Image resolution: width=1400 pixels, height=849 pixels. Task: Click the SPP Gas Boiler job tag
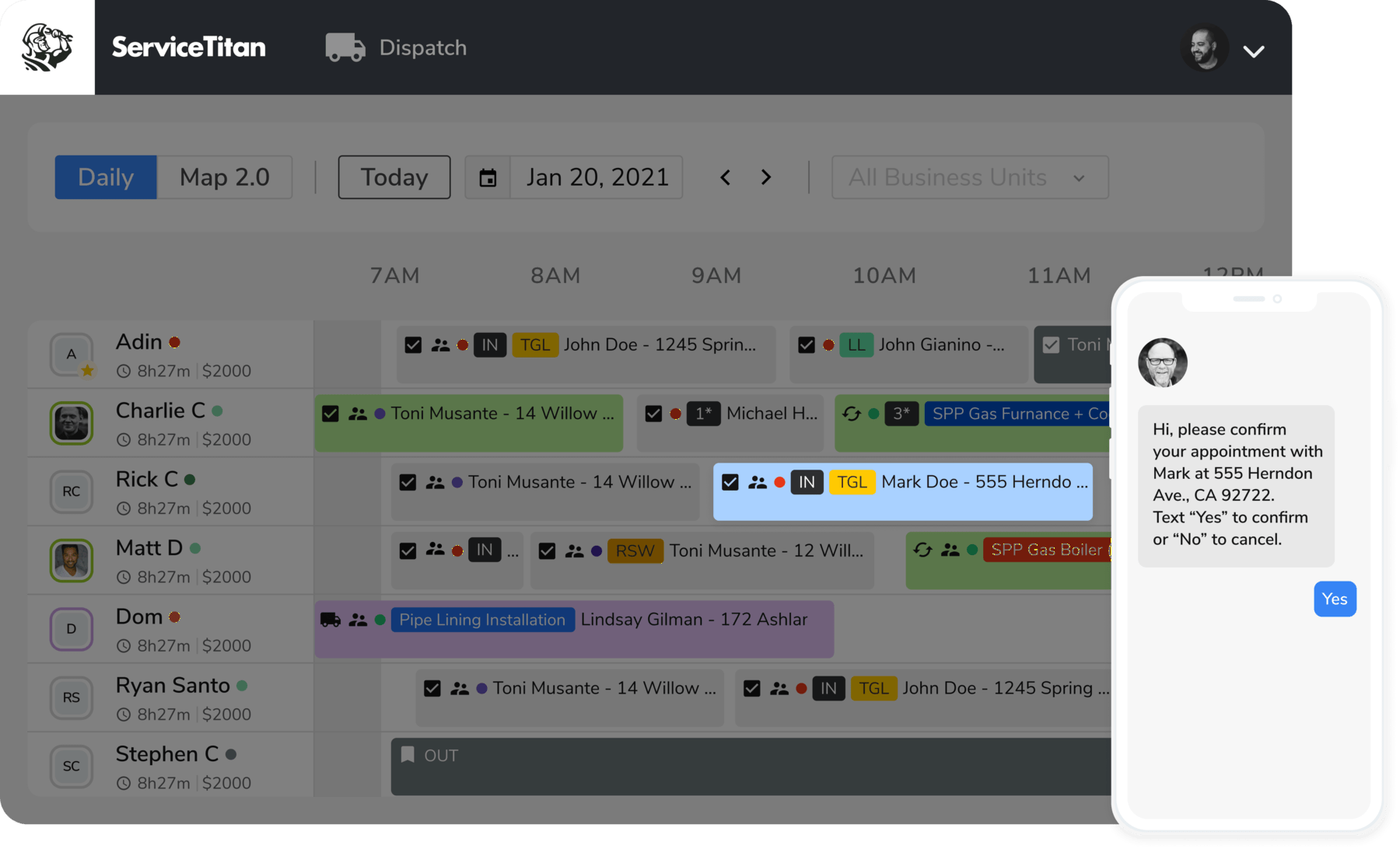point(1047,550)
